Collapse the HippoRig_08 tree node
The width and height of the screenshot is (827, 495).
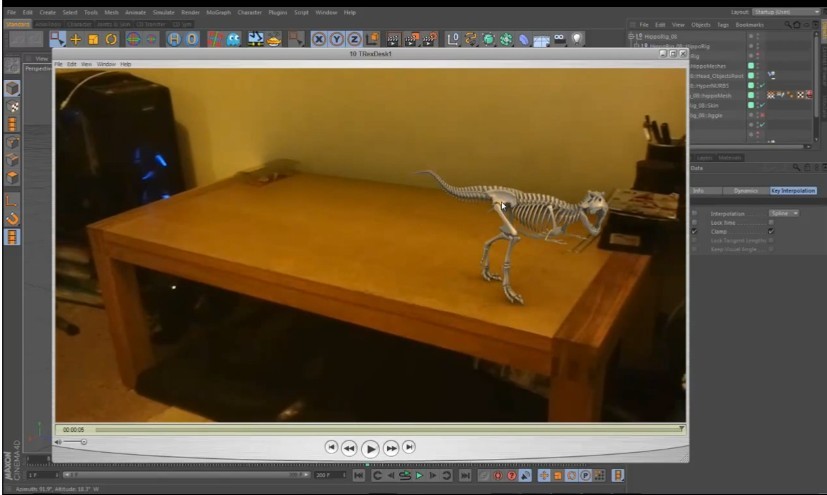click(x=631, y=36)
